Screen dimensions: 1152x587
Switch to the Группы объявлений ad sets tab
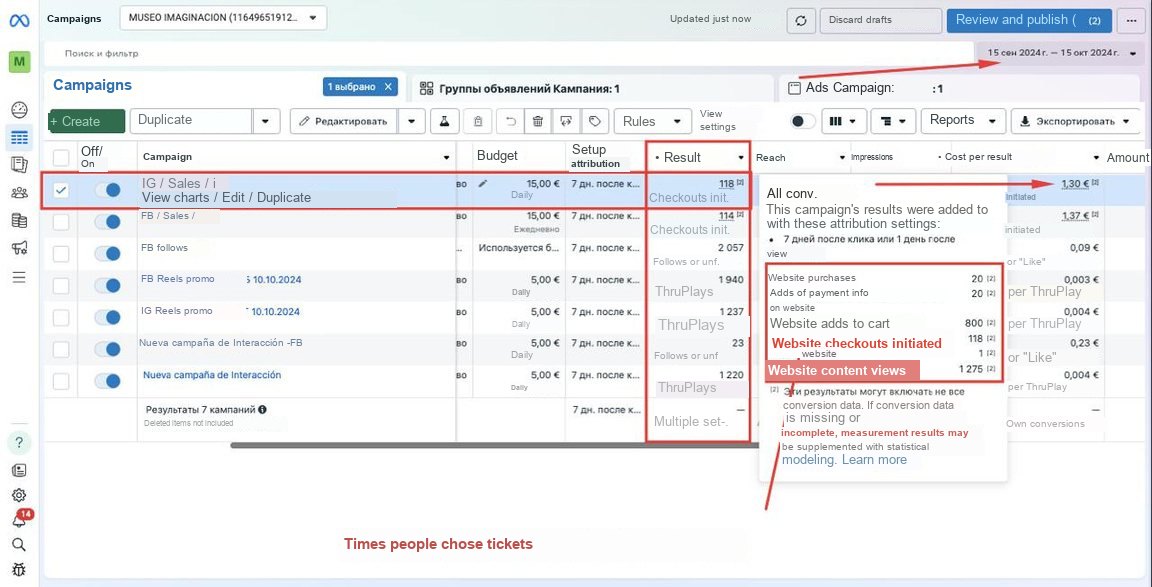[592, 88]
